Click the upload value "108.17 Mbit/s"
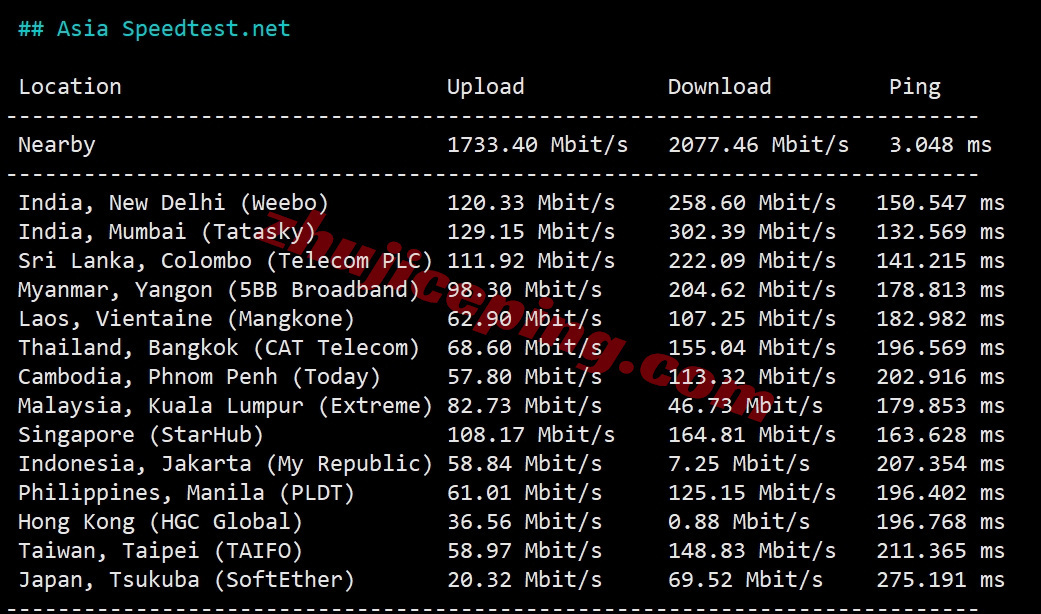Screen dimensions: 1041x614 pyautogui.click(x=531, y=435)
